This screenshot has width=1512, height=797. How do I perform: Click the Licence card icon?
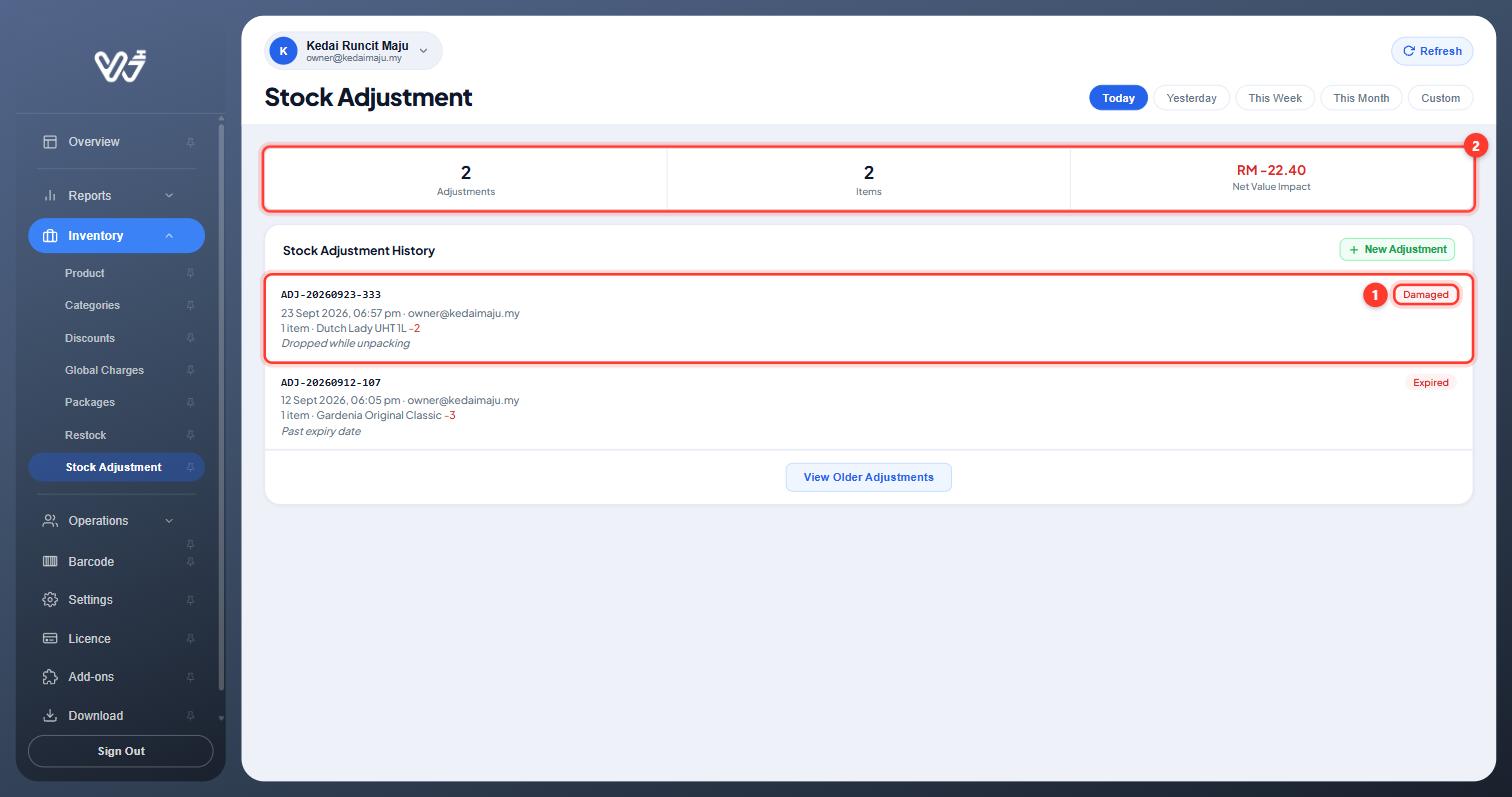(x=50, y=639)
